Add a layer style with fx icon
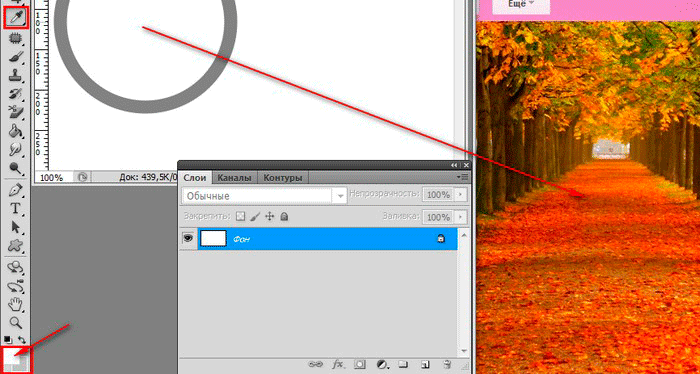 (x=338, y=364)
